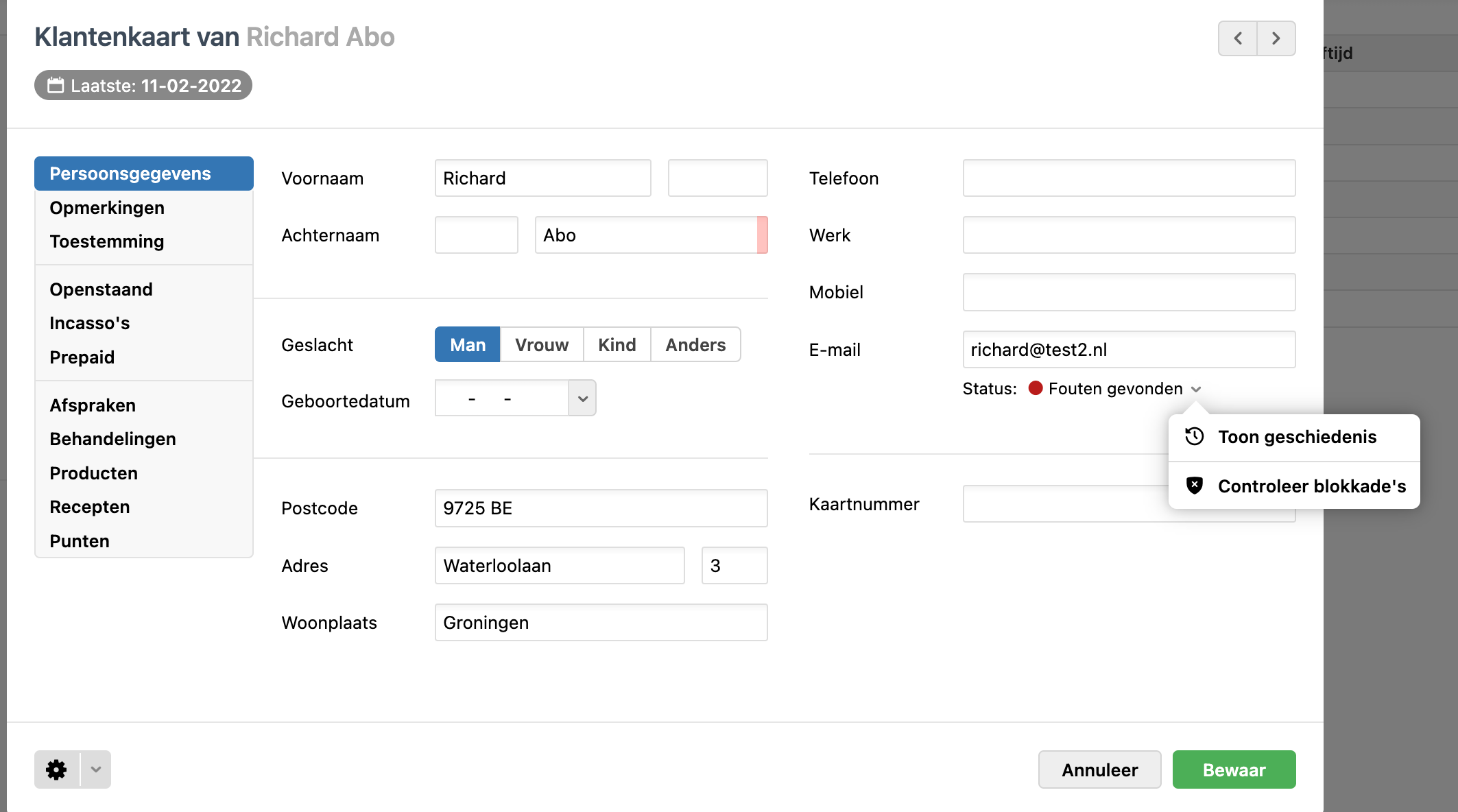Click the red status indicator dot
Screen dimensions: 1458x812
pyautogui.click(x=1036, y=389)
